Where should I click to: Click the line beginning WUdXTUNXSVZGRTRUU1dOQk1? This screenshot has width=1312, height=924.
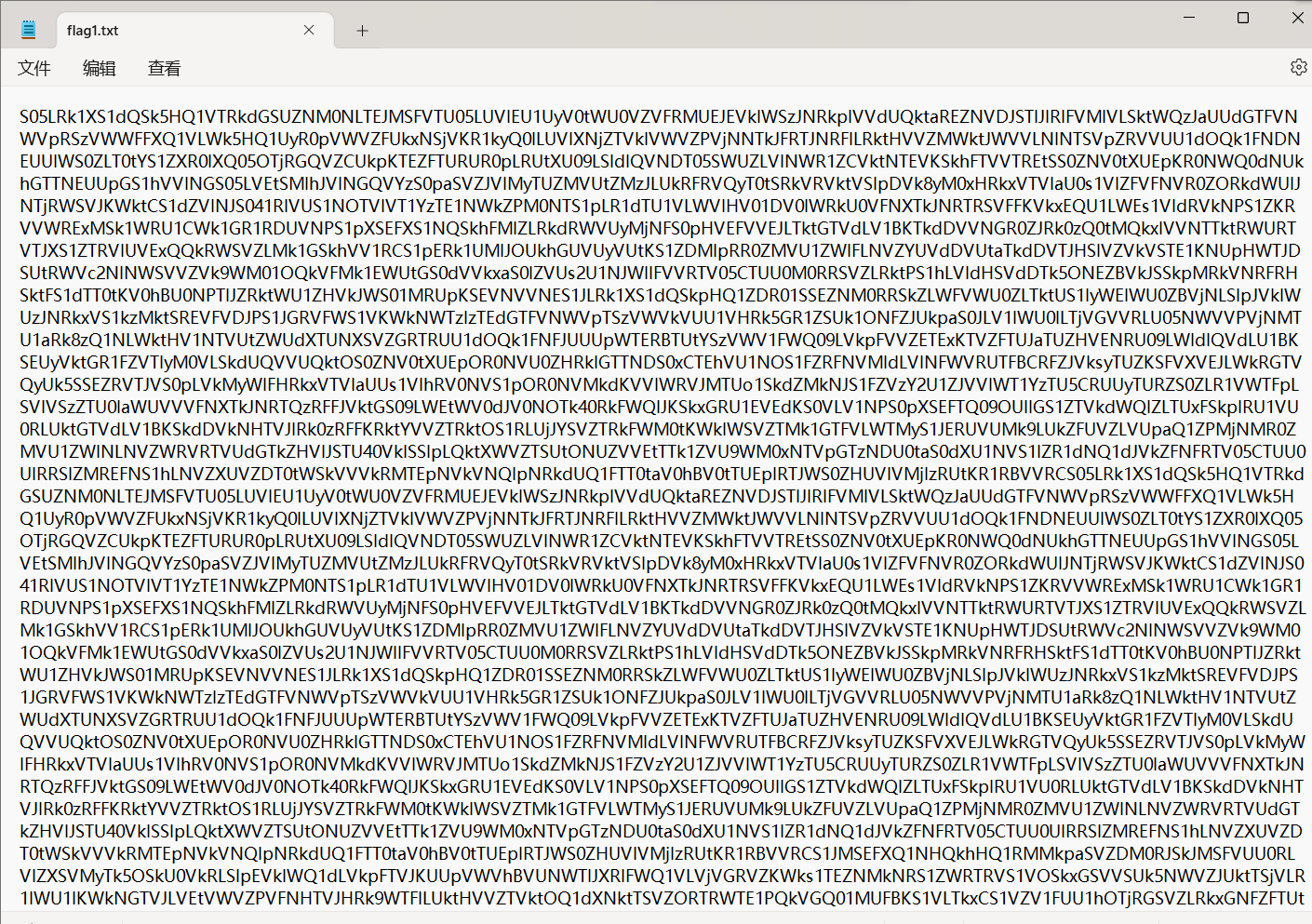tap(657, 719)
